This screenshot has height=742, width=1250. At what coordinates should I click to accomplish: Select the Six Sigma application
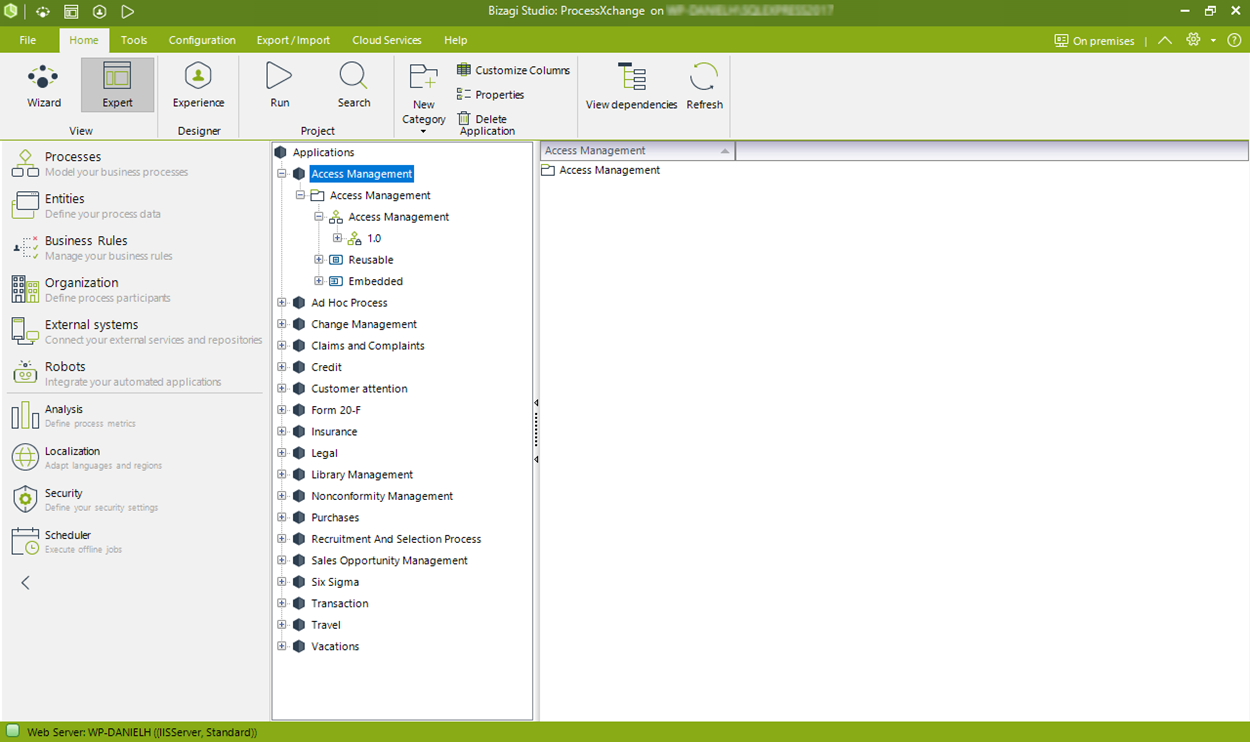pyautogui.click(x=334, y=582)
